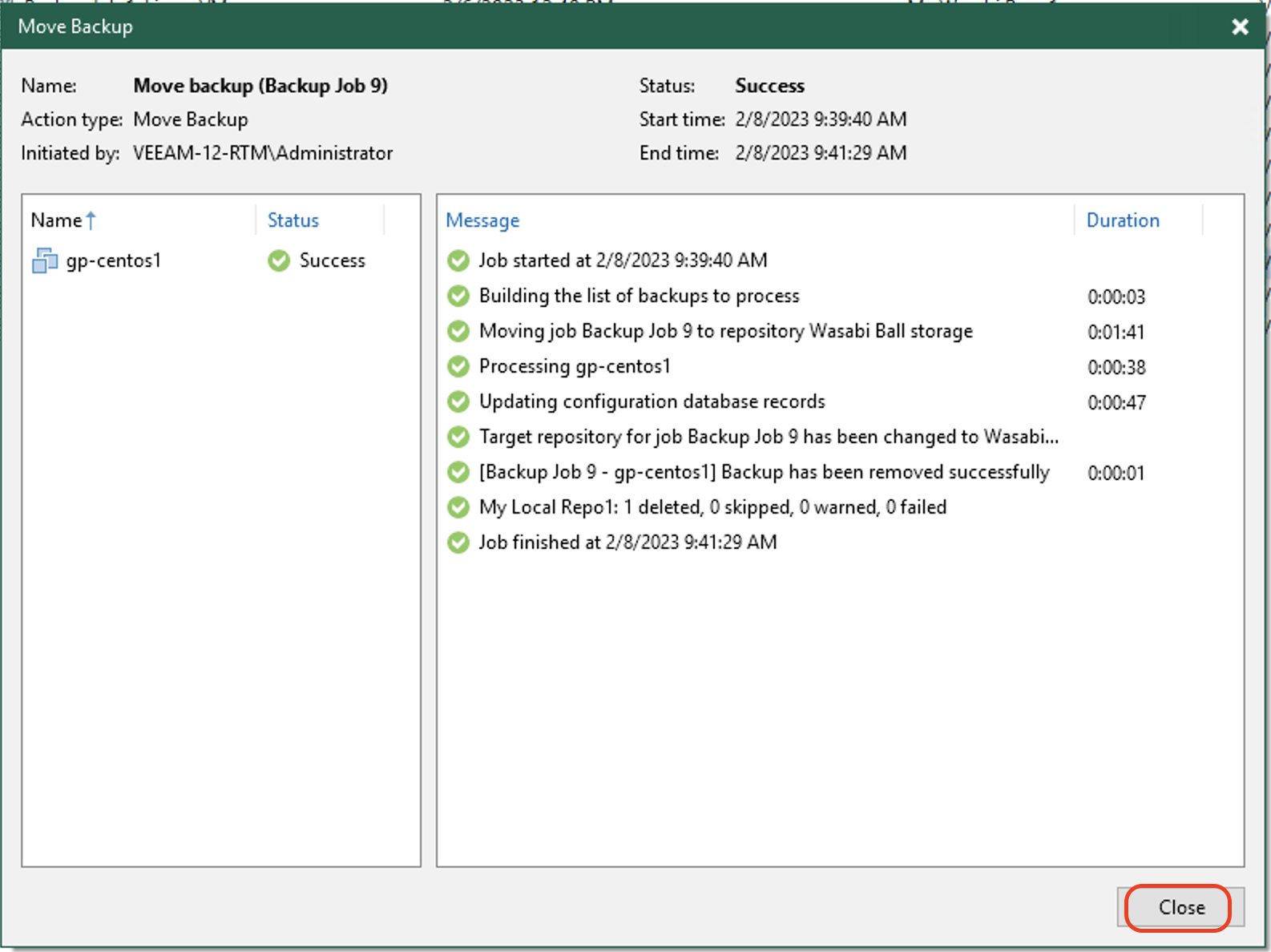
Task: Select 'Building the list of backups to process'
Action: [x=639, y=296]
